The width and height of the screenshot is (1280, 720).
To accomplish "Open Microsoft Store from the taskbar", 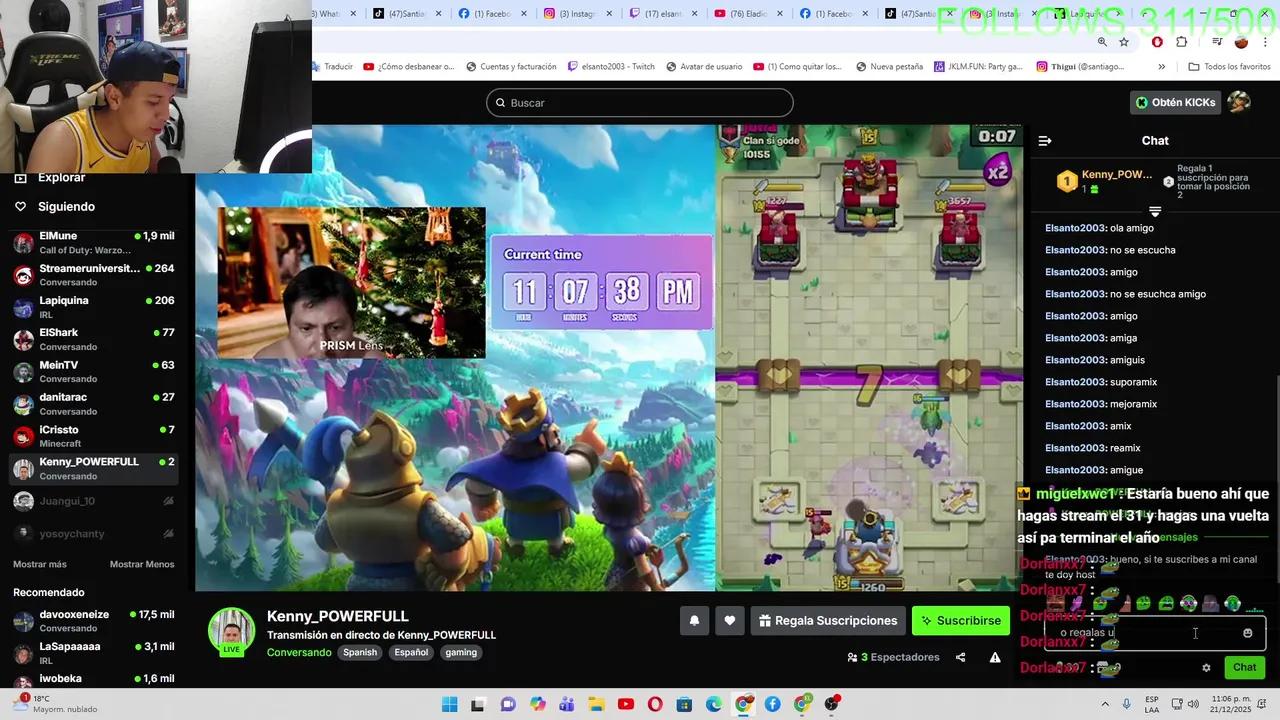I will [685, 704].
